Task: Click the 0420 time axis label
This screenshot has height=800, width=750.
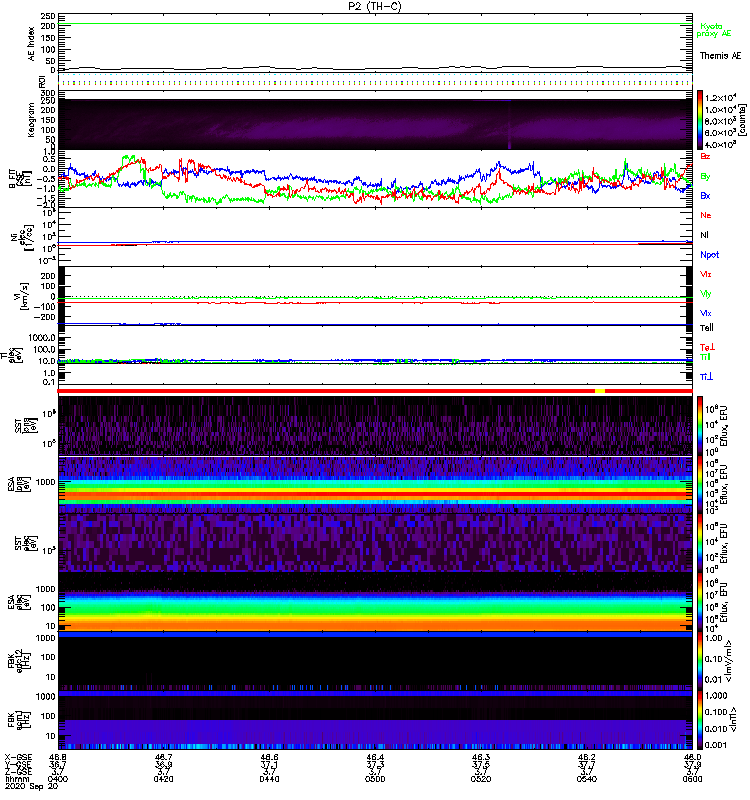Action: pyautogui.click(x=163, y=779)
